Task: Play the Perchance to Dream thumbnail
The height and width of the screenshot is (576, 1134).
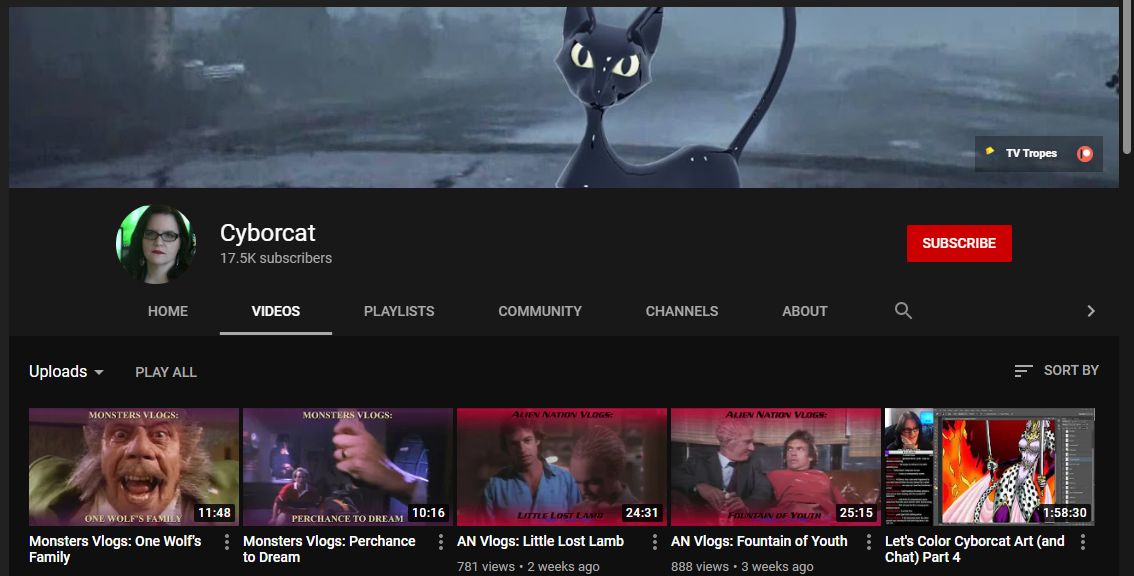Action: [x=348, y=467]
